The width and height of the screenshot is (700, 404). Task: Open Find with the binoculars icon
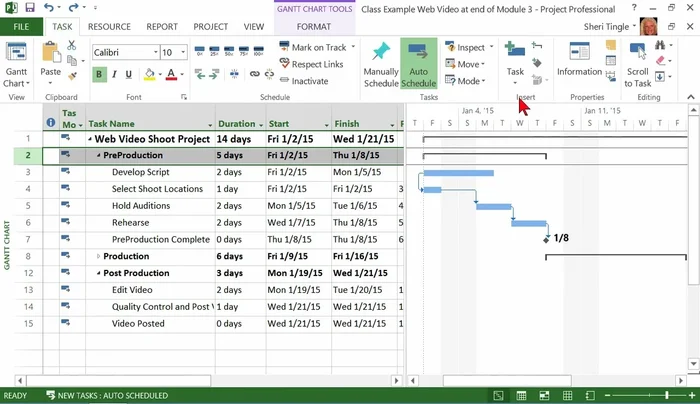tap(660, 45)
